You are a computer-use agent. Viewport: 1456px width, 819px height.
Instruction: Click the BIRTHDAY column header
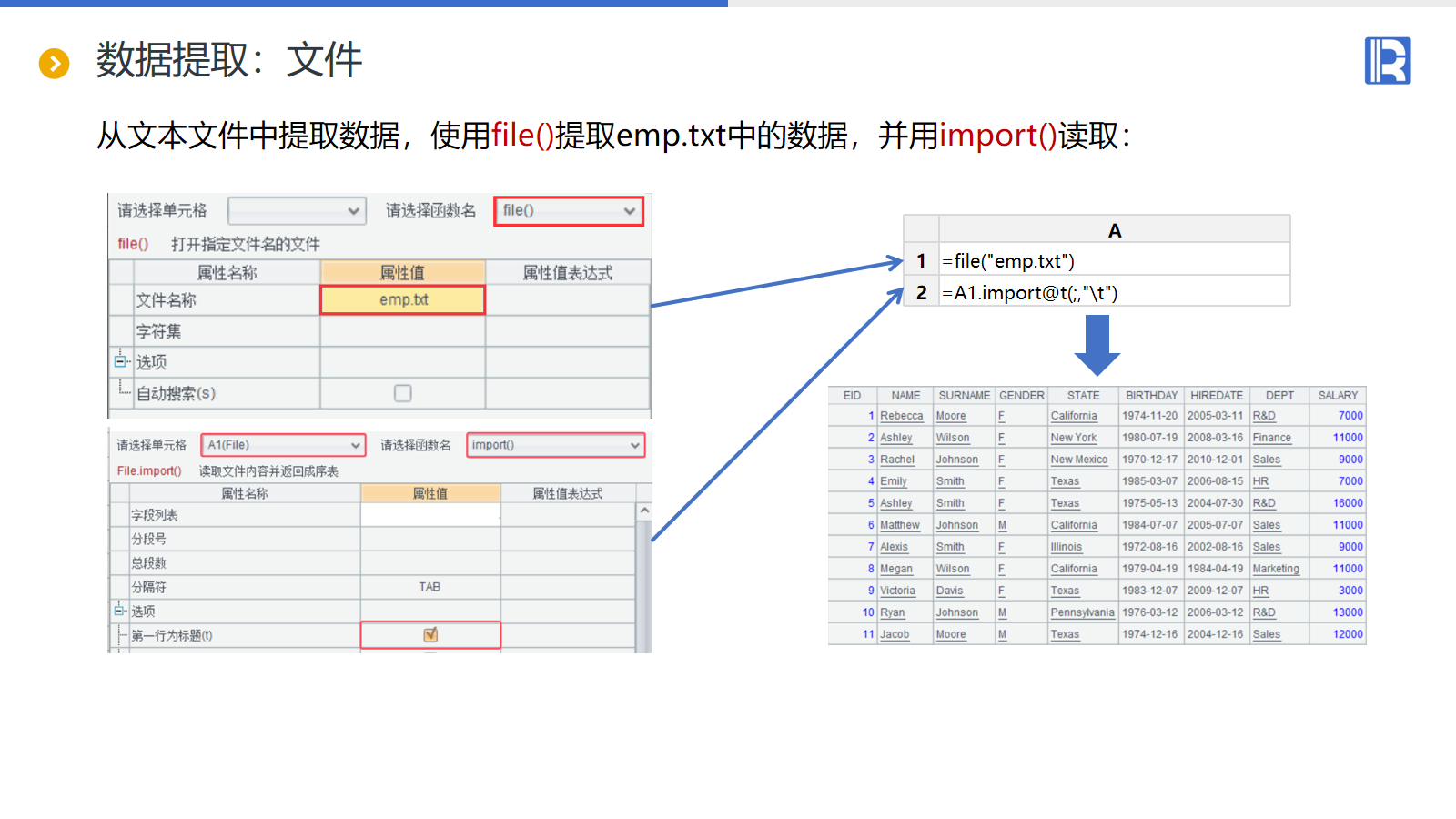pos(1152,396)
